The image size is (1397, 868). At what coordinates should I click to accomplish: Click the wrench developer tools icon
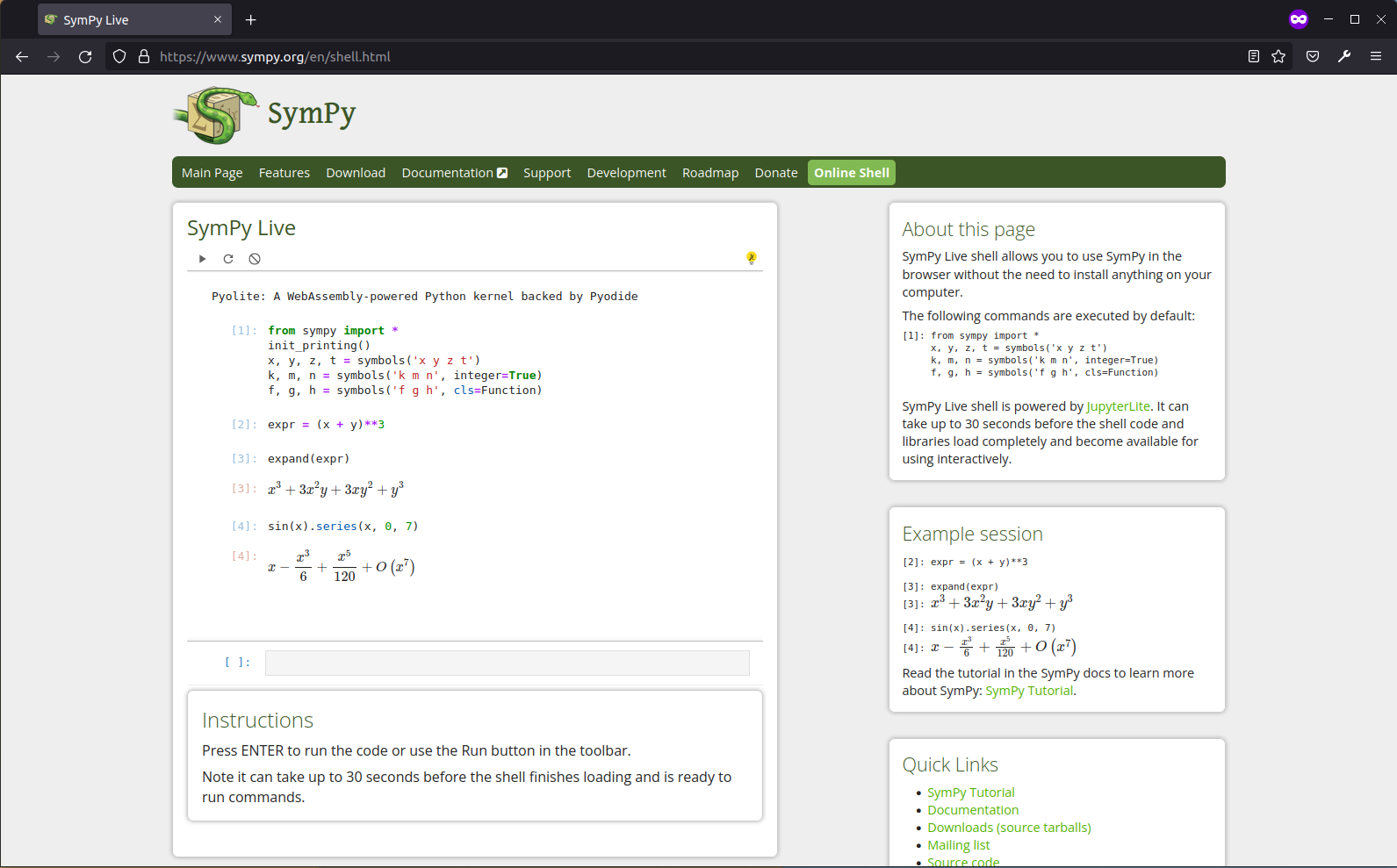tap(1344, 57)
